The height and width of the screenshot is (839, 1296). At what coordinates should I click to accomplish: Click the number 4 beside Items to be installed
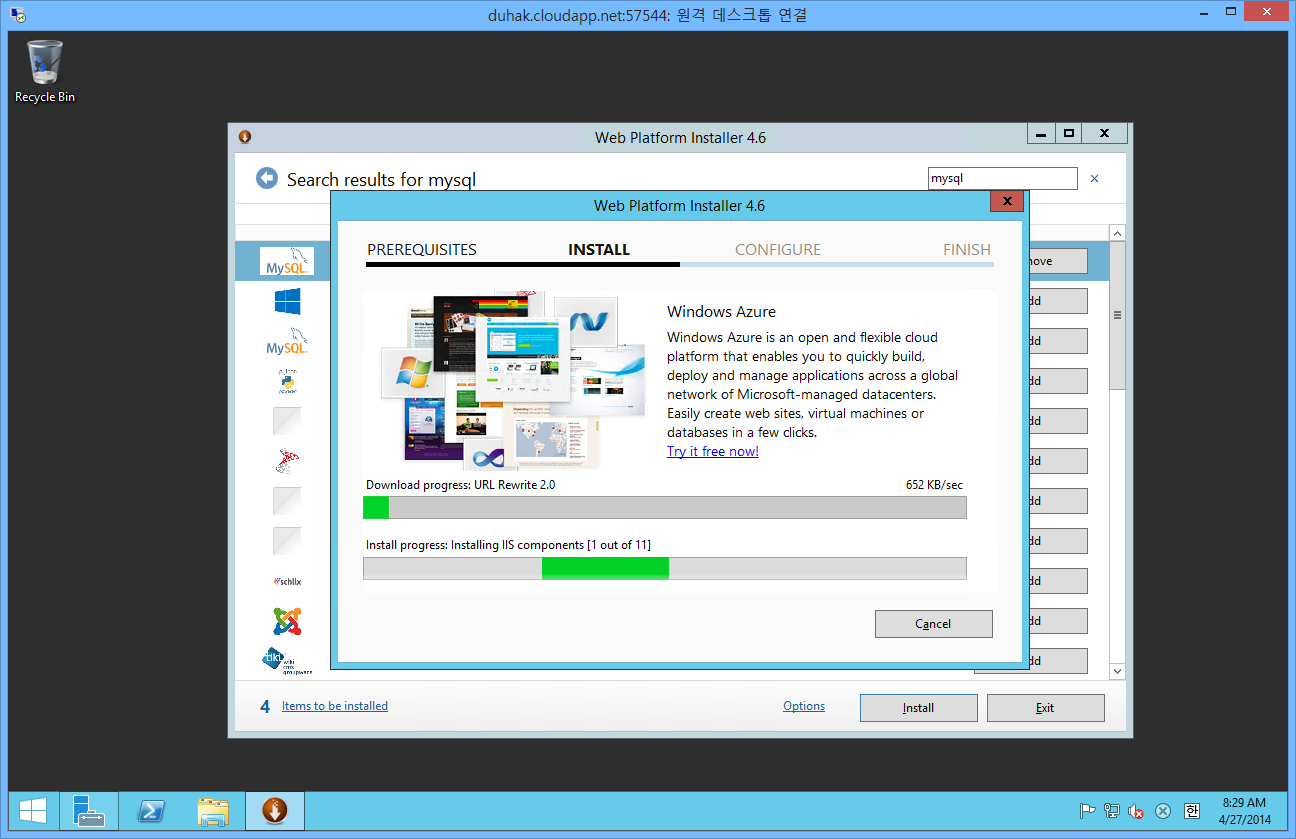(x=265, y=707)
